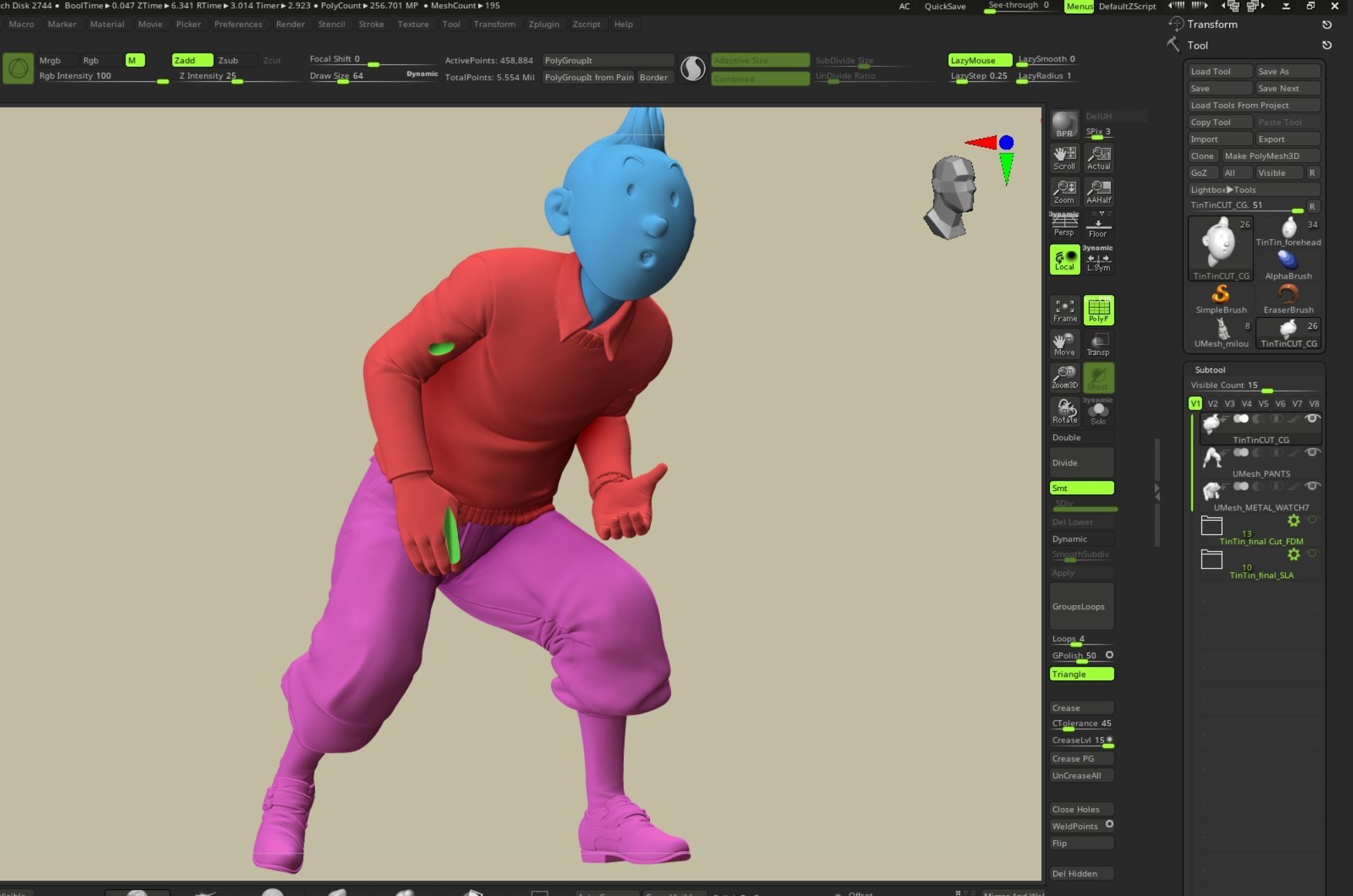Toggle L.Sym local symmetry
Viewport: 1353px width, 896px height.
point(1098,259)
